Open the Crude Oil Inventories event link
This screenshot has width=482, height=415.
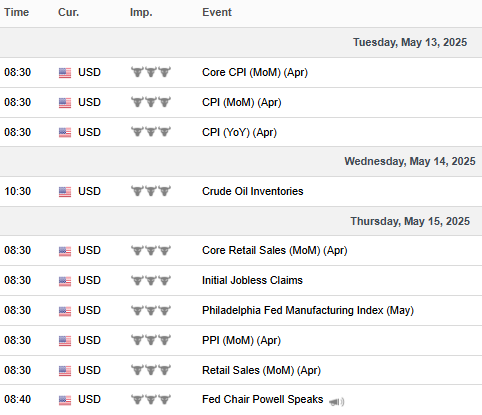[x=253, y=191]
